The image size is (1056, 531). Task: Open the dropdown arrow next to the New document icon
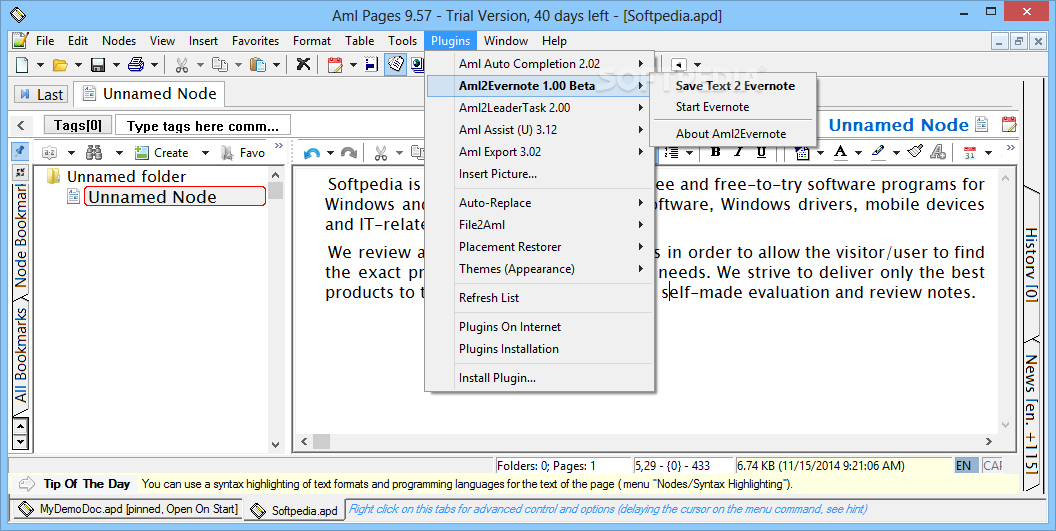pos(40,65)
